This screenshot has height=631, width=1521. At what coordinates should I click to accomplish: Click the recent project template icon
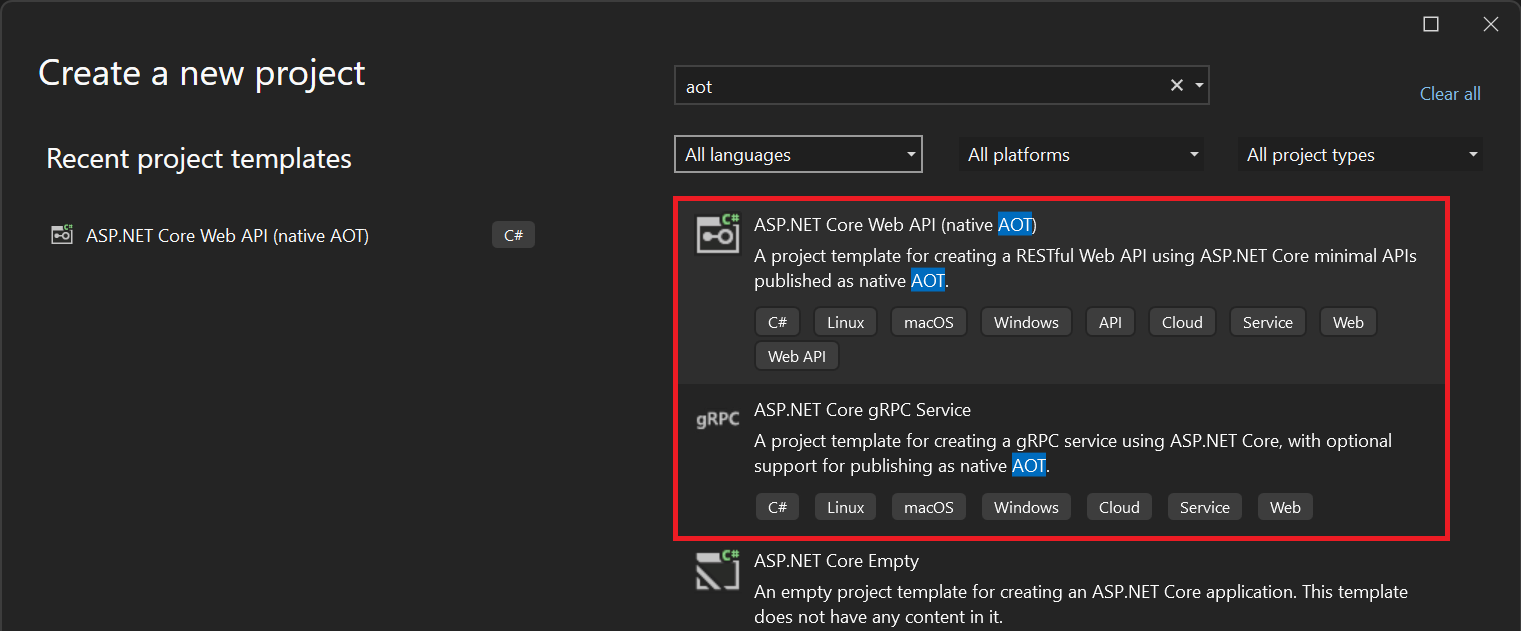click(x=61, y=234)
